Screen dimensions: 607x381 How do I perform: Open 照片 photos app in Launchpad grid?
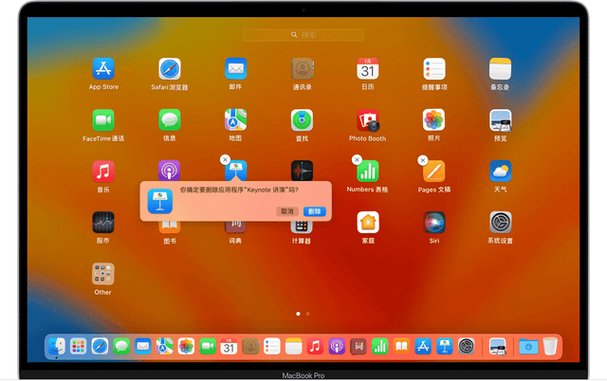pos(434,120)
